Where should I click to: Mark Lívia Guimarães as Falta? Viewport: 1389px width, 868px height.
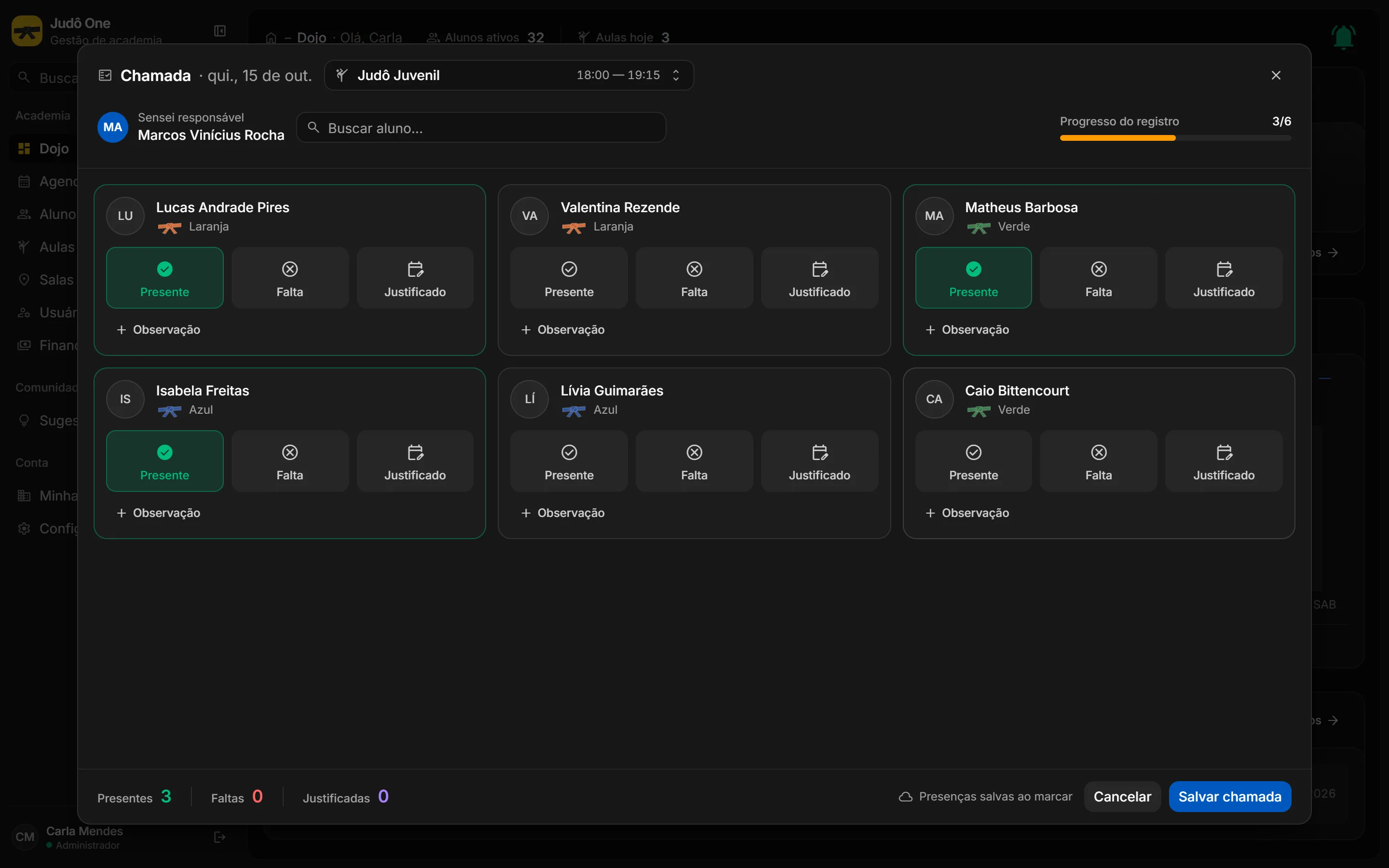694,461
